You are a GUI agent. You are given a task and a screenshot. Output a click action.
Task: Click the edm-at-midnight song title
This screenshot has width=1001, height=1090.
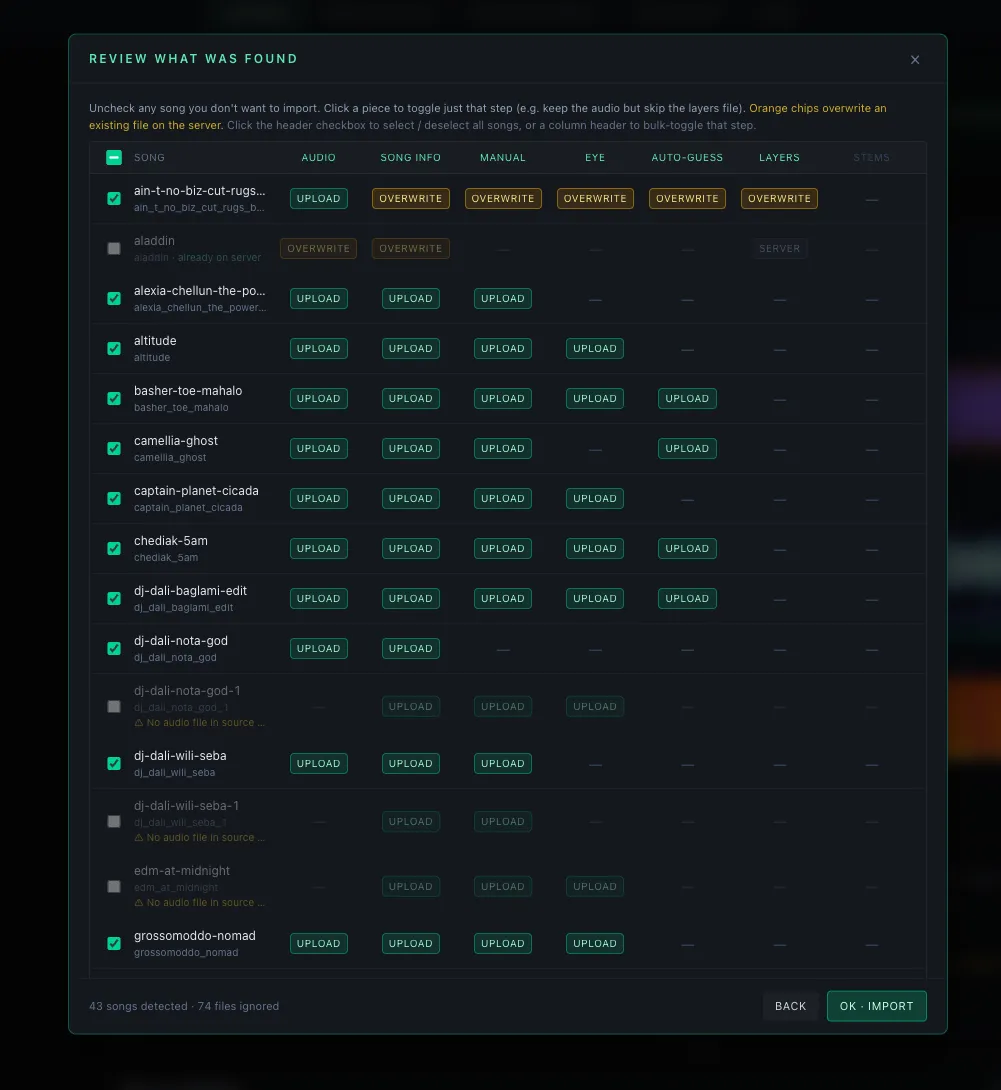click(x=181, y=871)
